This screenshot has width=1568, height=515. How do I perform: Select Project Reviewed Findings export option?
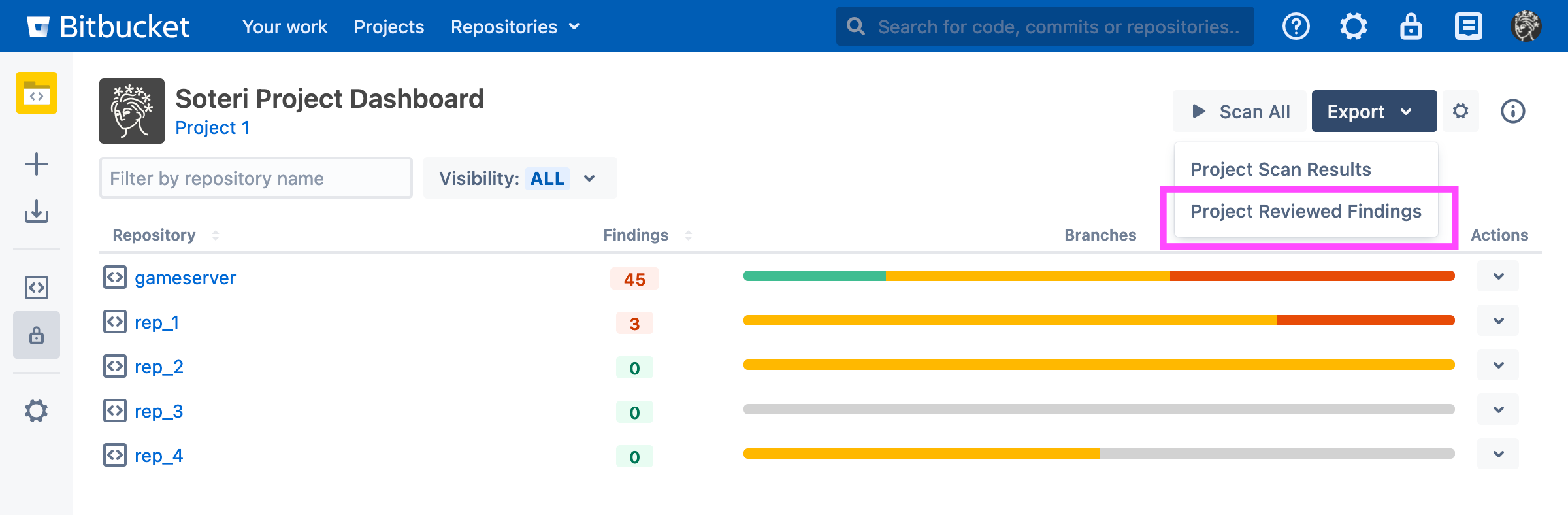click(x=1305, y=212)
